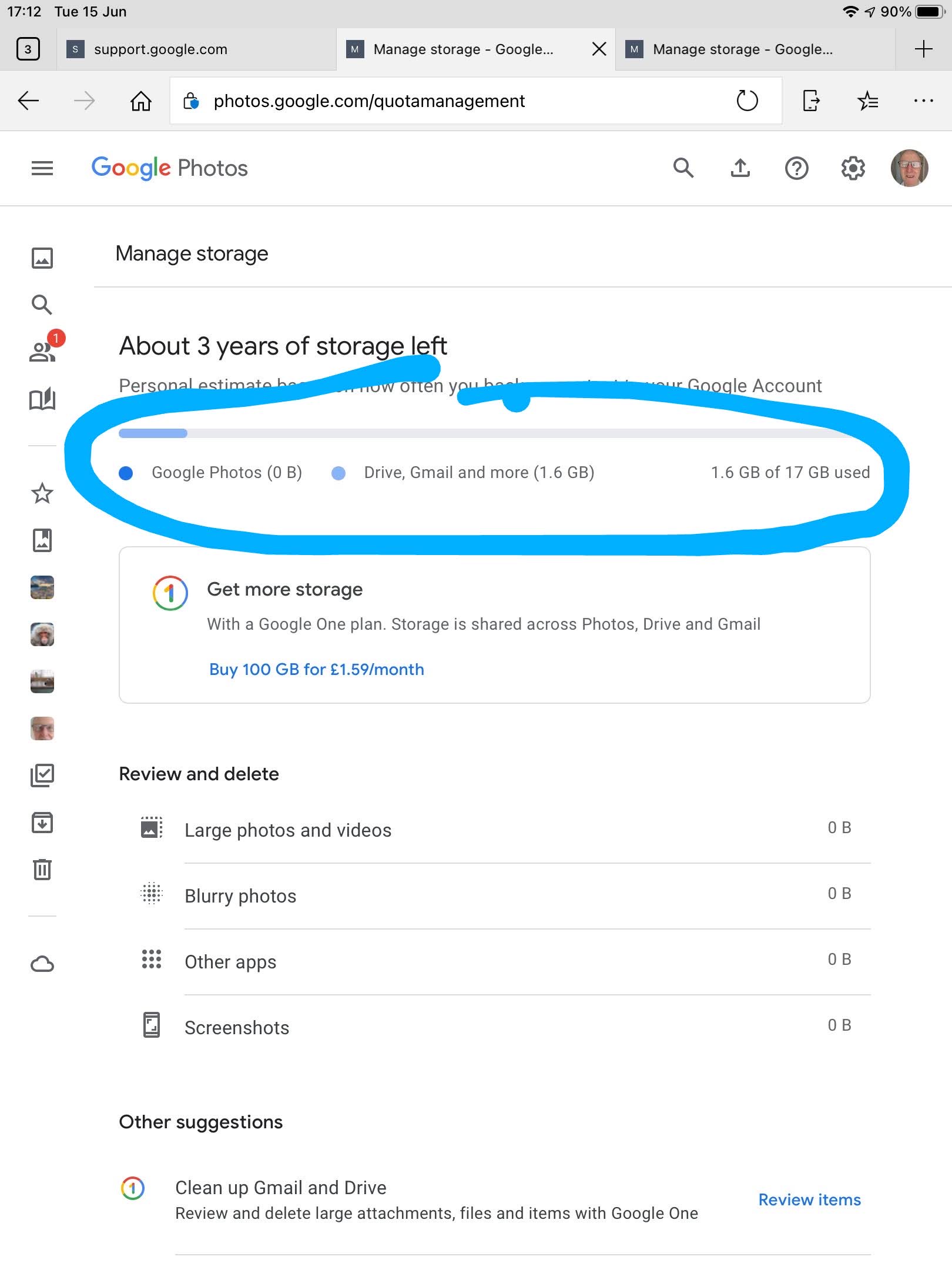
Task: Click the text 1.6 GB of 17 GB used
Action: pos(790,472)
